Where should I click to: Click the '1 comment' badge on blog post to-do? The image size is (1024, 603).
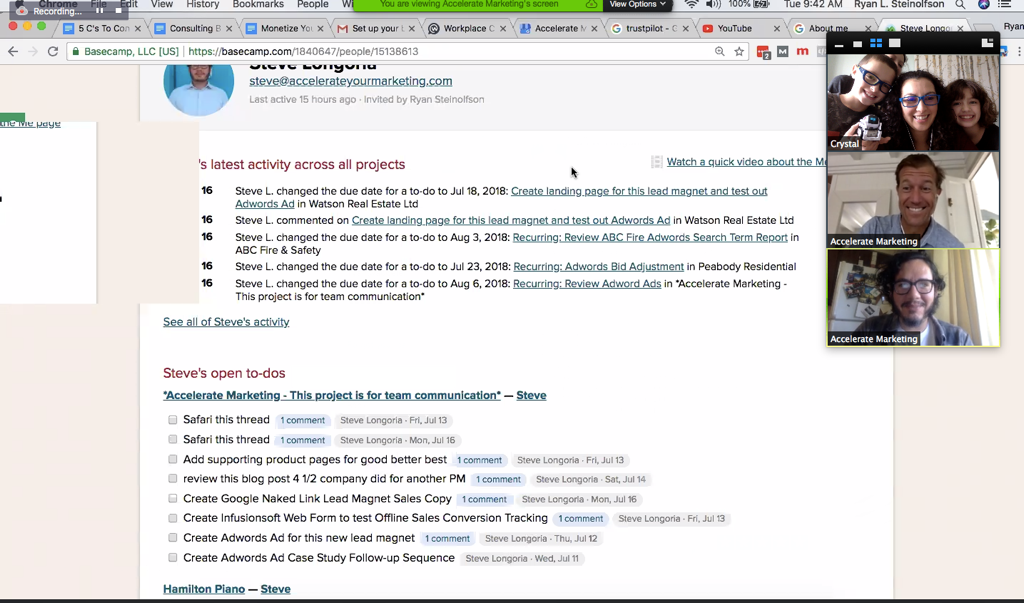[x=498, y=480]
